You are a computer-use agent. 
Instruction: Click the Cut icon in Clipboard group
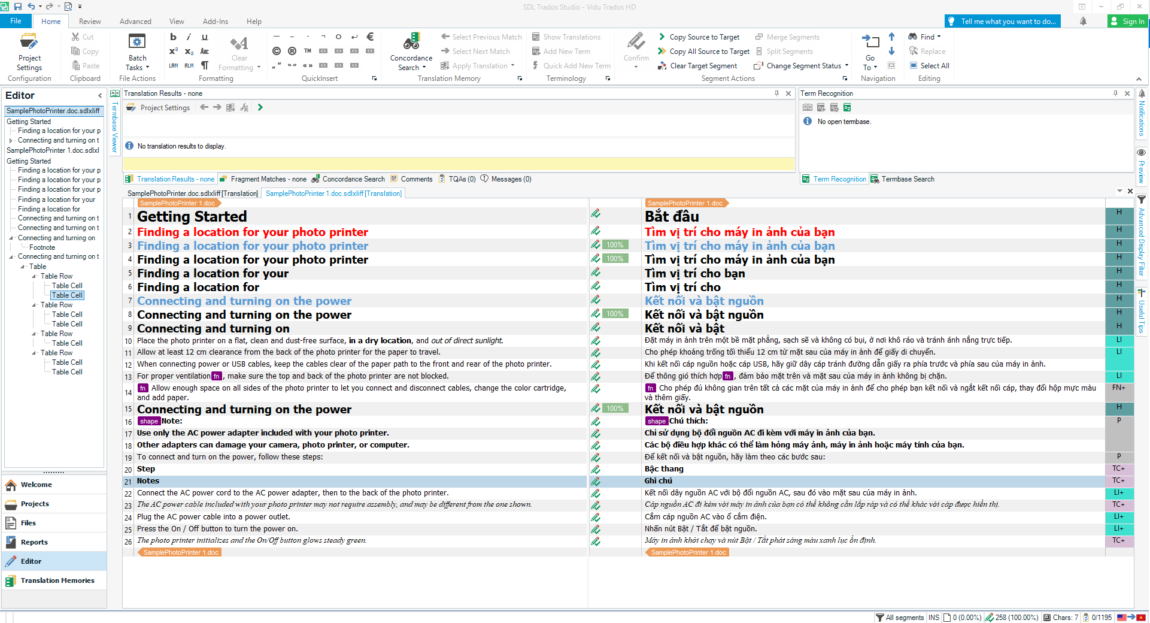point(76,37)
